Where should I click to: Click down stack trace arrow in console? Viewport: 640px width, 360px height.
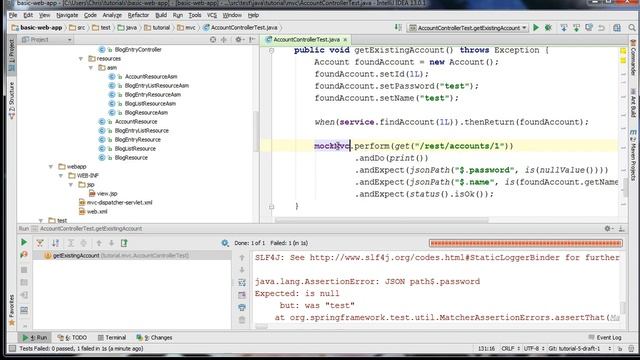click(x=242, y=270)
